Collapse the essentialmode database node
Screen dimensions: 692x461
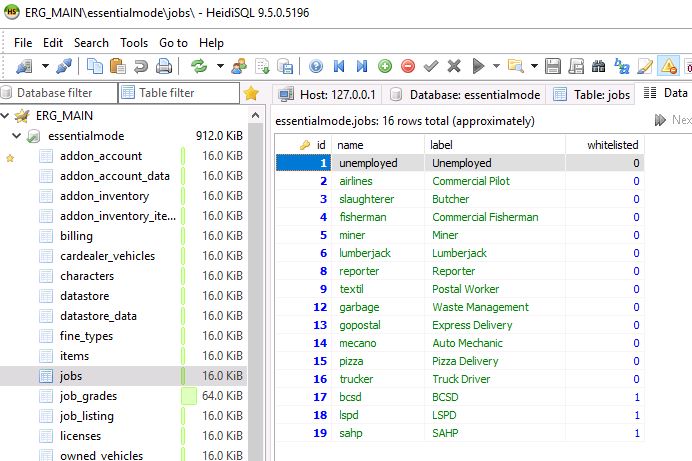[16, 136]
